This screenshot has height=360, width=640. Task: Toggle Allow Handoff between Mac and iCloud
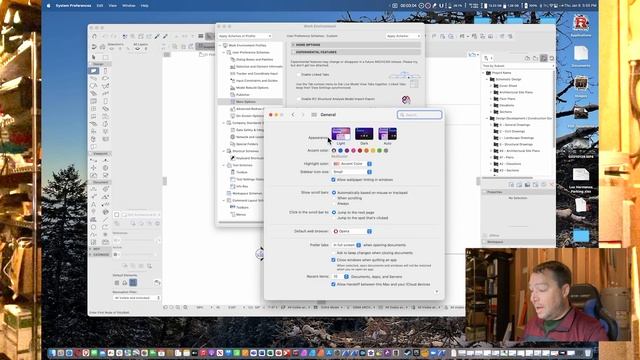(x=333, y=284)
